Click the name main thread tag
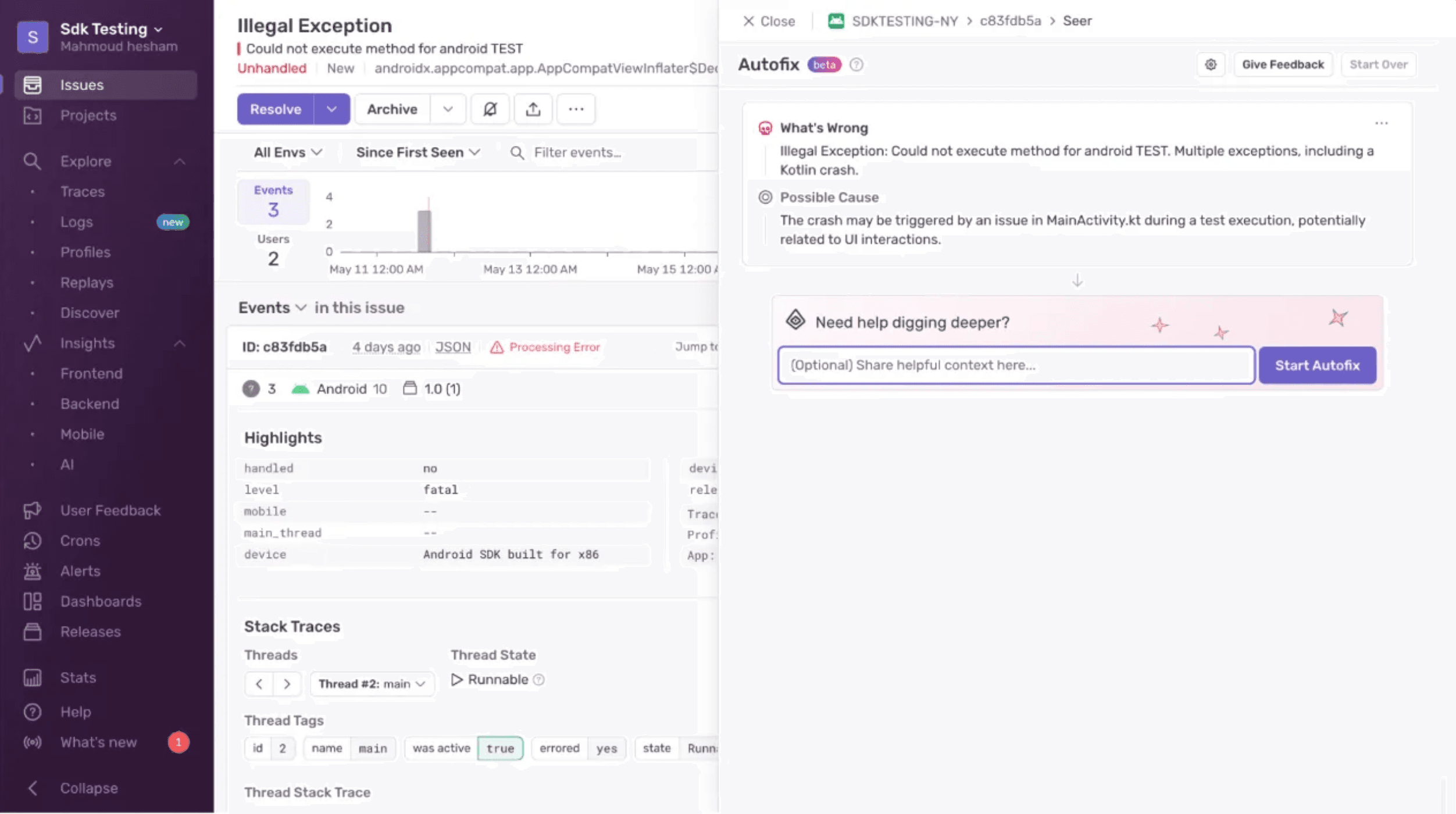The image size is (1456, 814). (x=349, y=748)
